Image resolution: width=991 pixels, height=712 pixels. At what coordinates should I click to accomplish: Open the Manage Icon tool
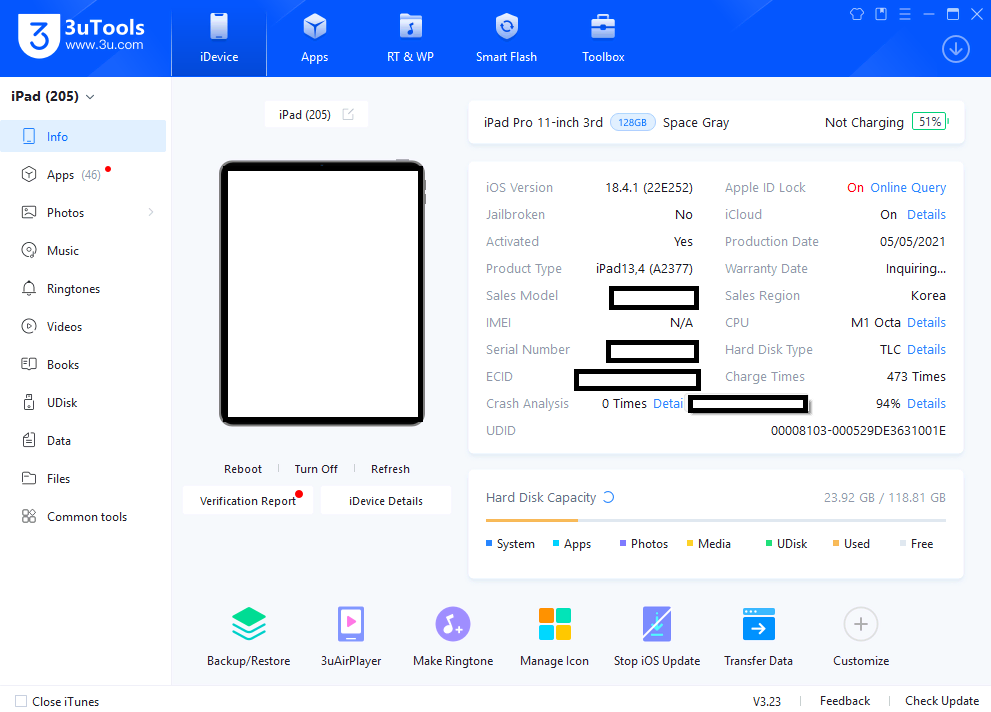[554, 637]
